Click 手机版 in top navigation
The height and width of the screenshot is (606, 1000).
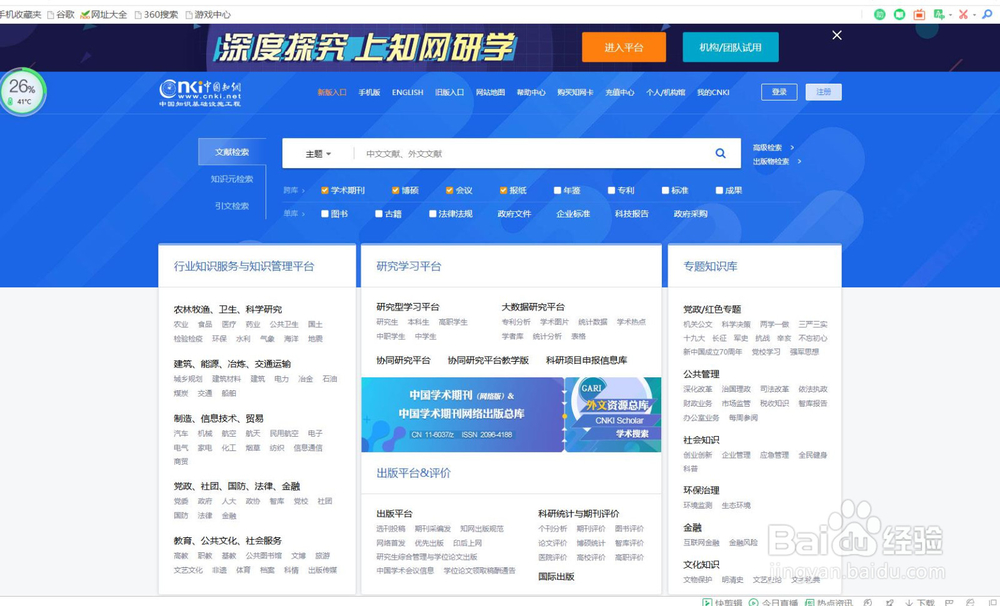[x=369, y=92]
